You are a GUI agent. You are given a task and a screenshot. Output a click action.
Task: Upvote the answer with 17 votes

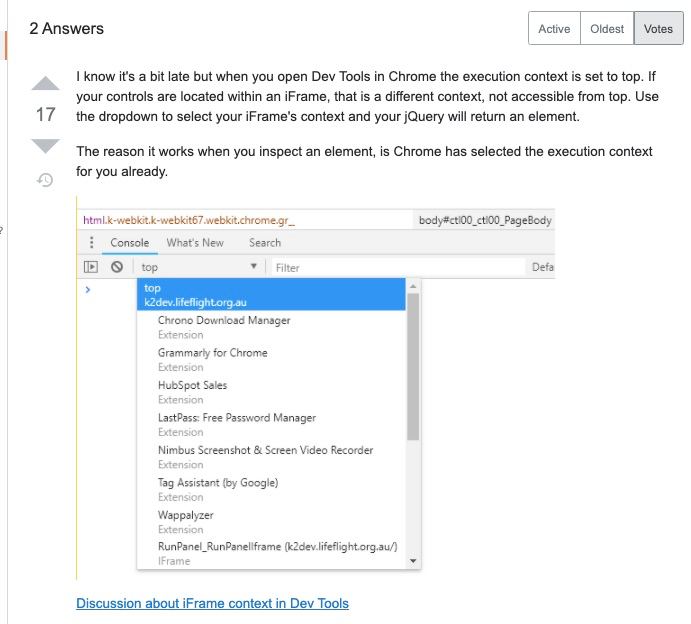point(45,83)
